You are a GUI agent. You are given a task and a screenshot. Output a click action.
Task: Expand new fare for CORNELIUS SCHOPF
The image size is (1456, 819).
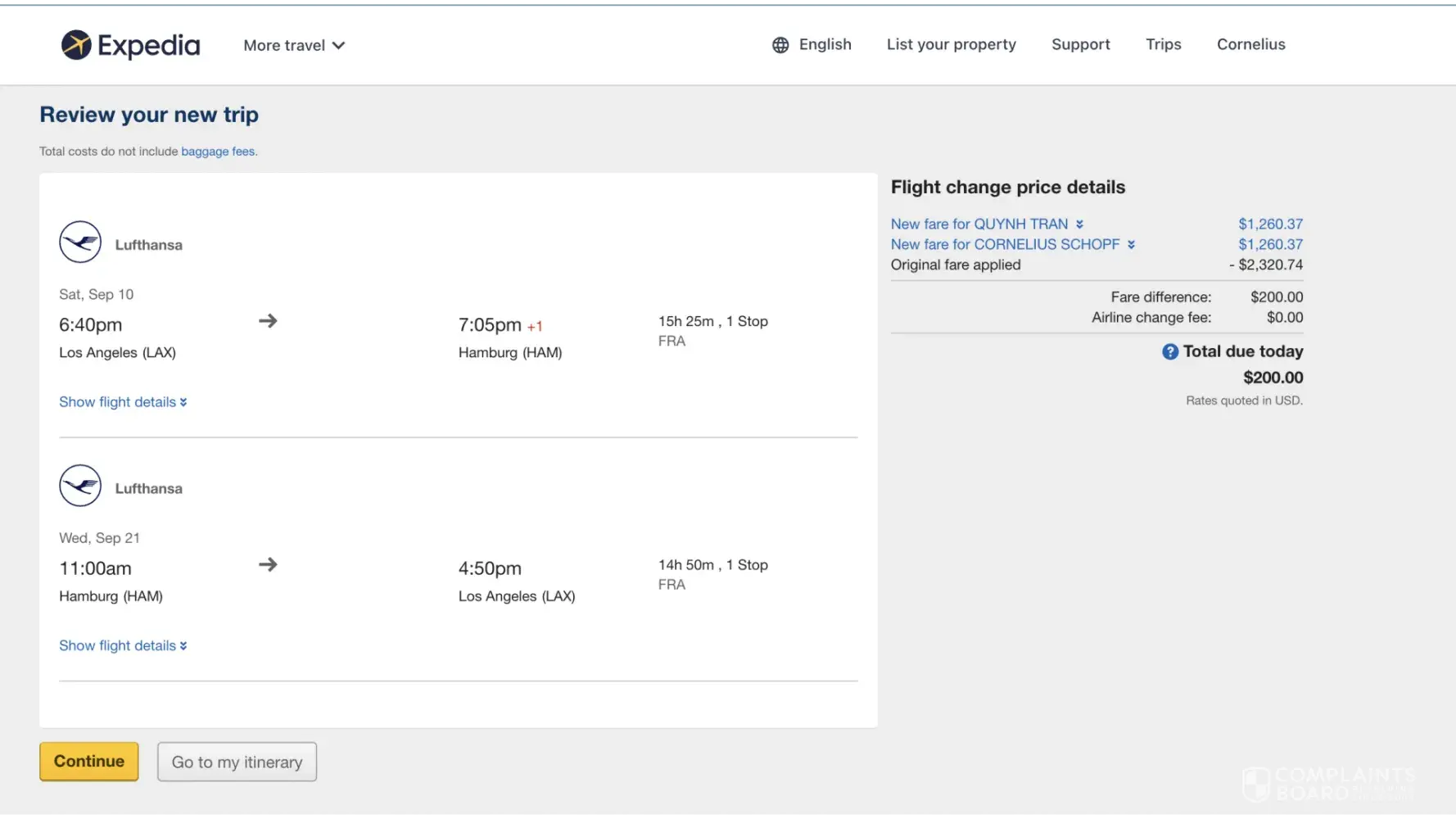pos(1012,245)
